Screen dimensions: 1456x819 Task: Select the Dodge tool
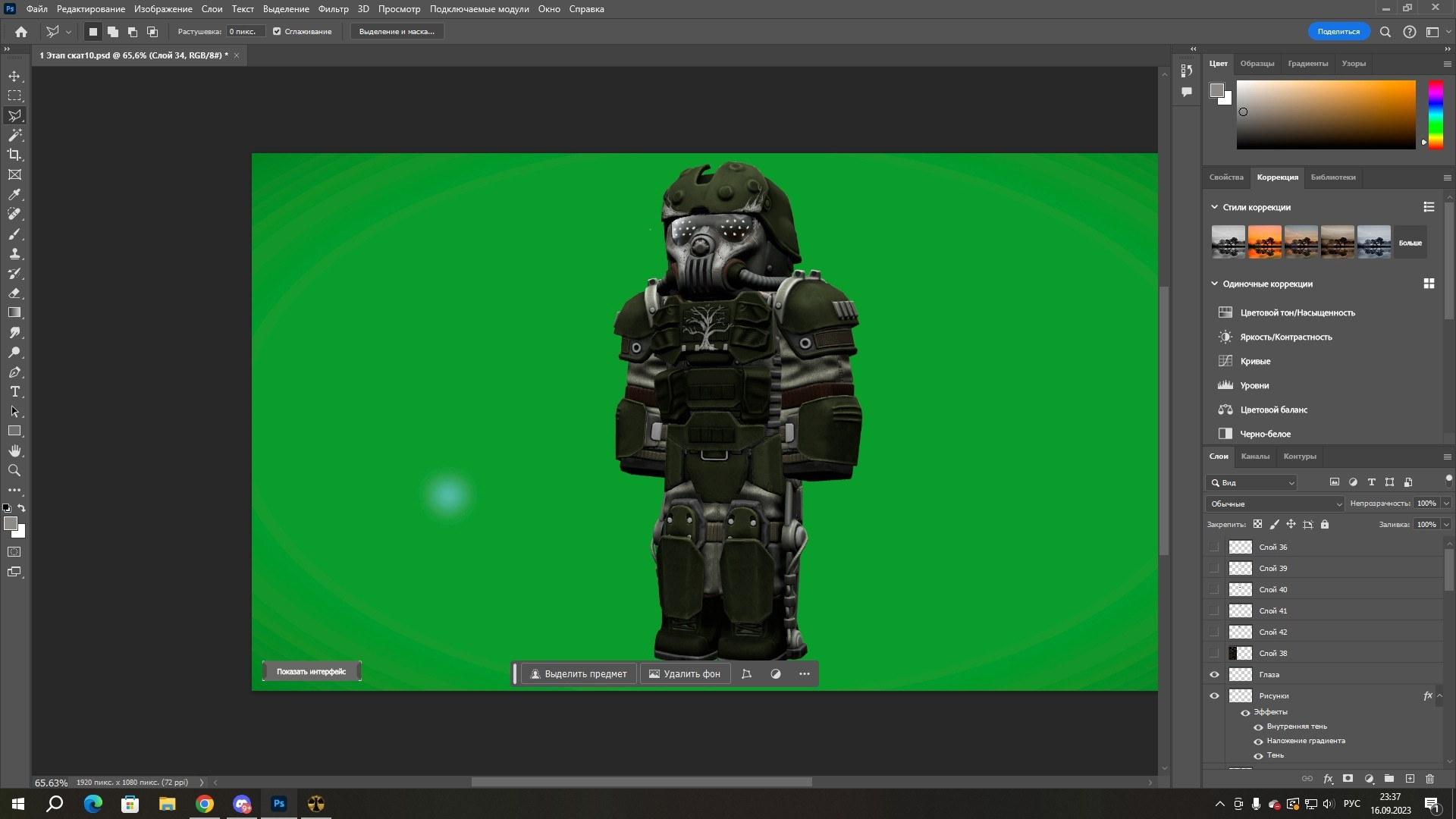(x=14, y=352)
